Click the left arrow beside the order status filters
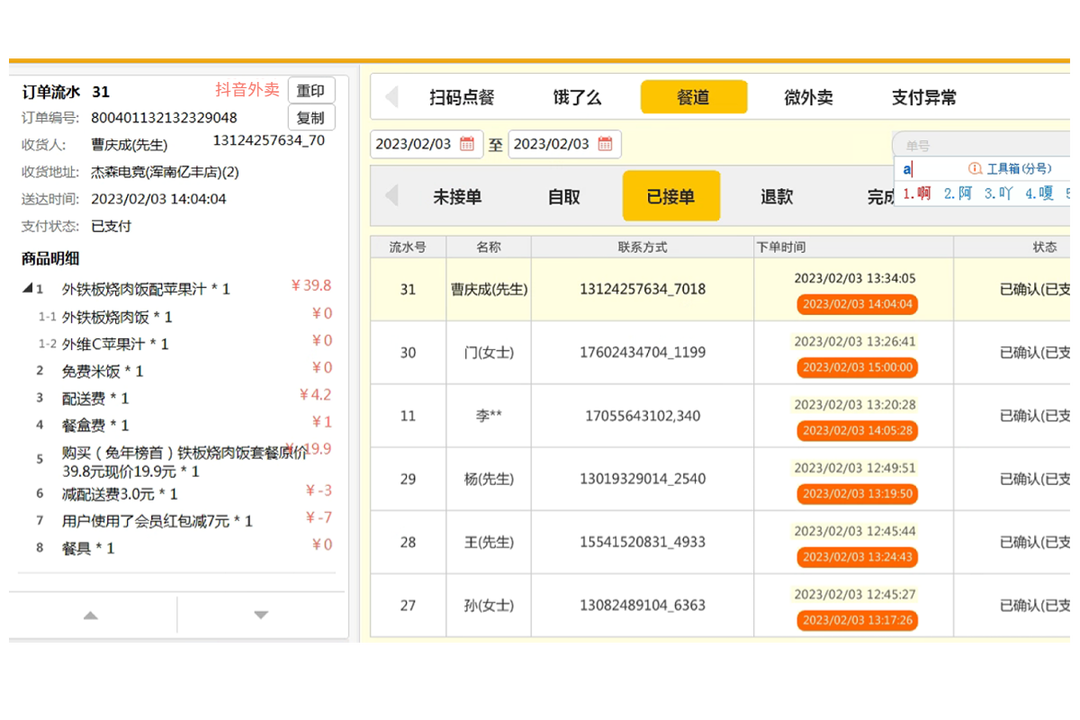This screenshot has width=1080, height=720. click(390, 197)
